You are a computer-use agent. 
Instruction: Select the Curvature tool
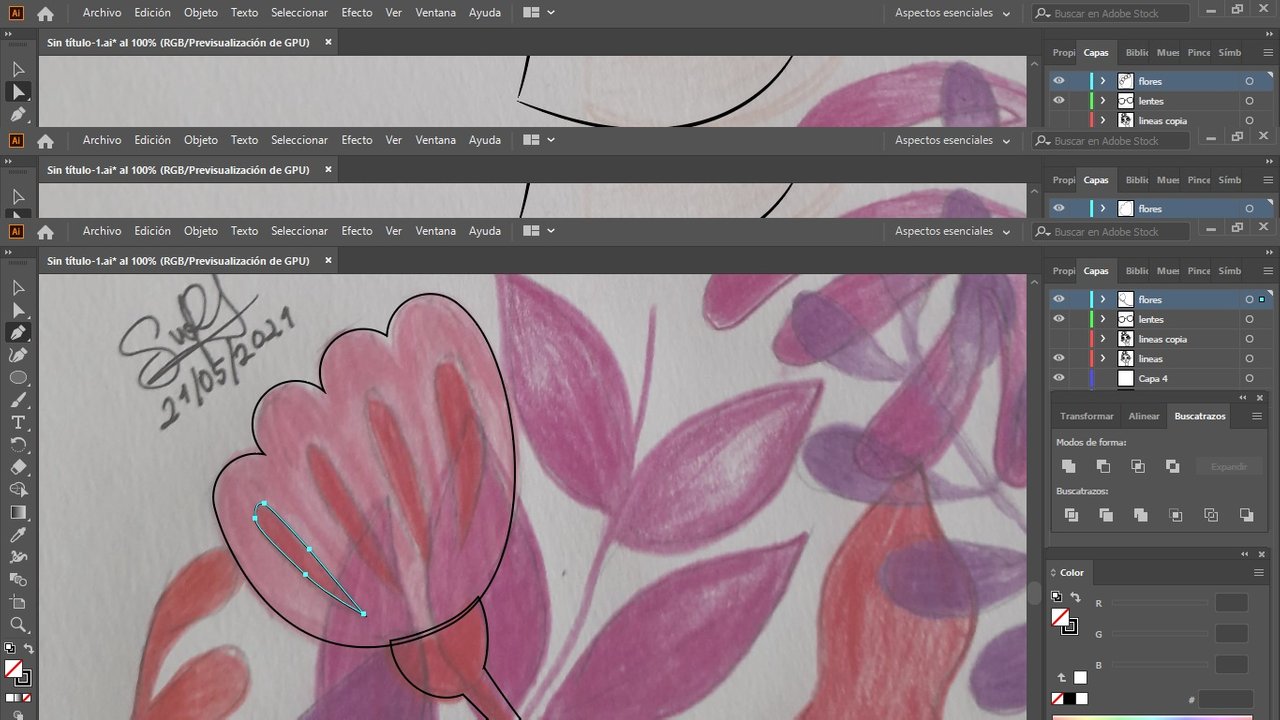point(18,355)
